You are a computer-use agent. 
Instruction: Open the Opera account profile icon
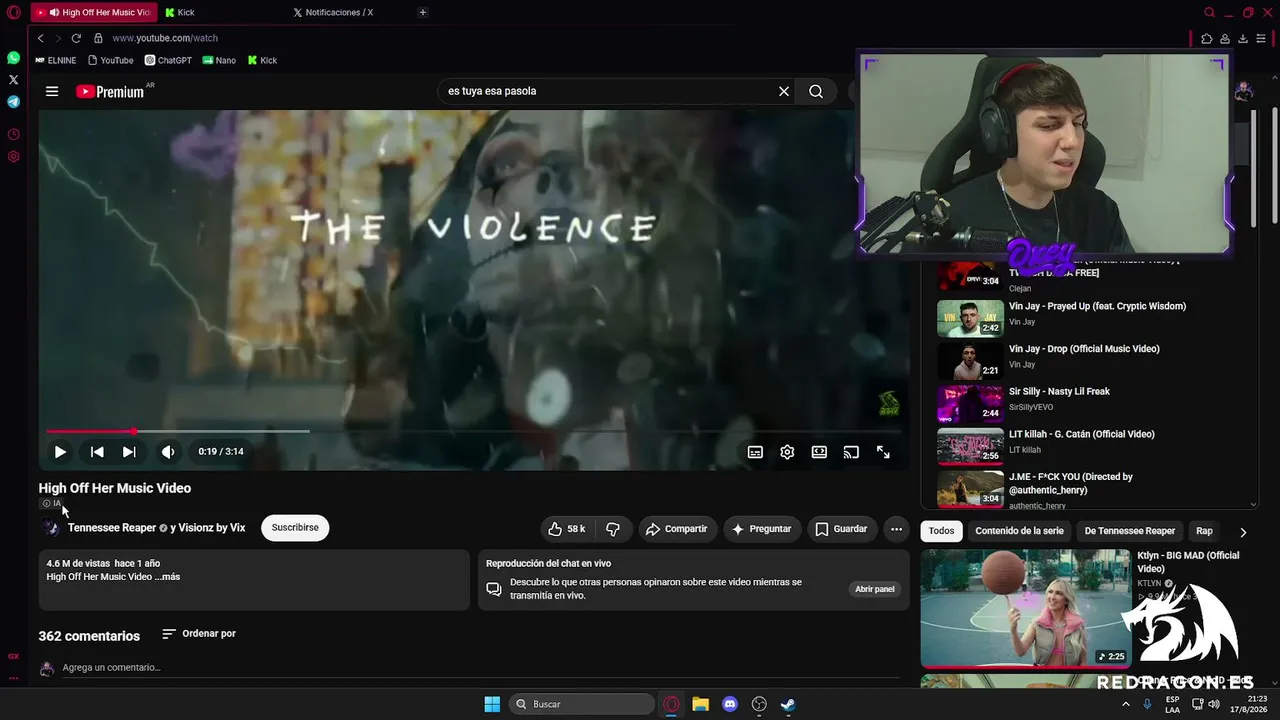click(1225, 39)
